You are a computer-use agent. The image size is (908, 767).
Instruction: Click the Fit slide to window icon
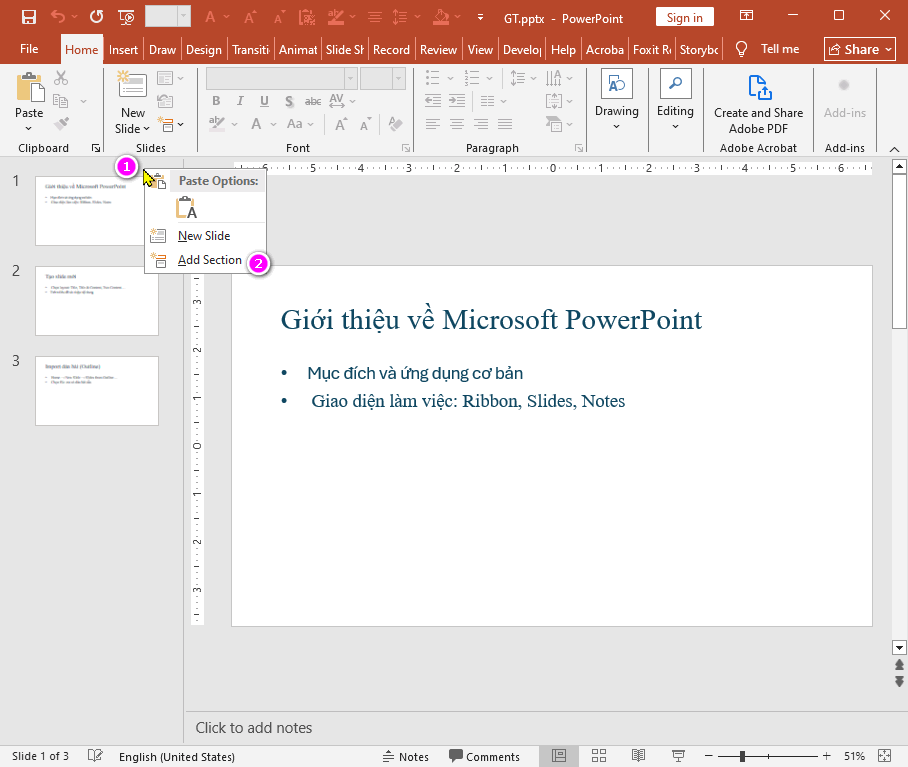884,756
